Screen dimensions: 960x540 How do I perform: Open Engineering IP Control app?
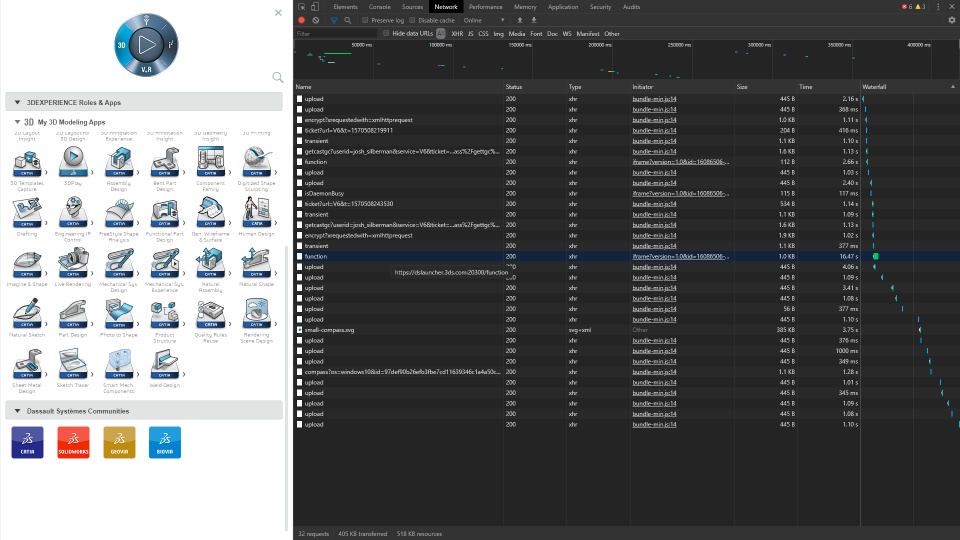click(x=73, y=213)
